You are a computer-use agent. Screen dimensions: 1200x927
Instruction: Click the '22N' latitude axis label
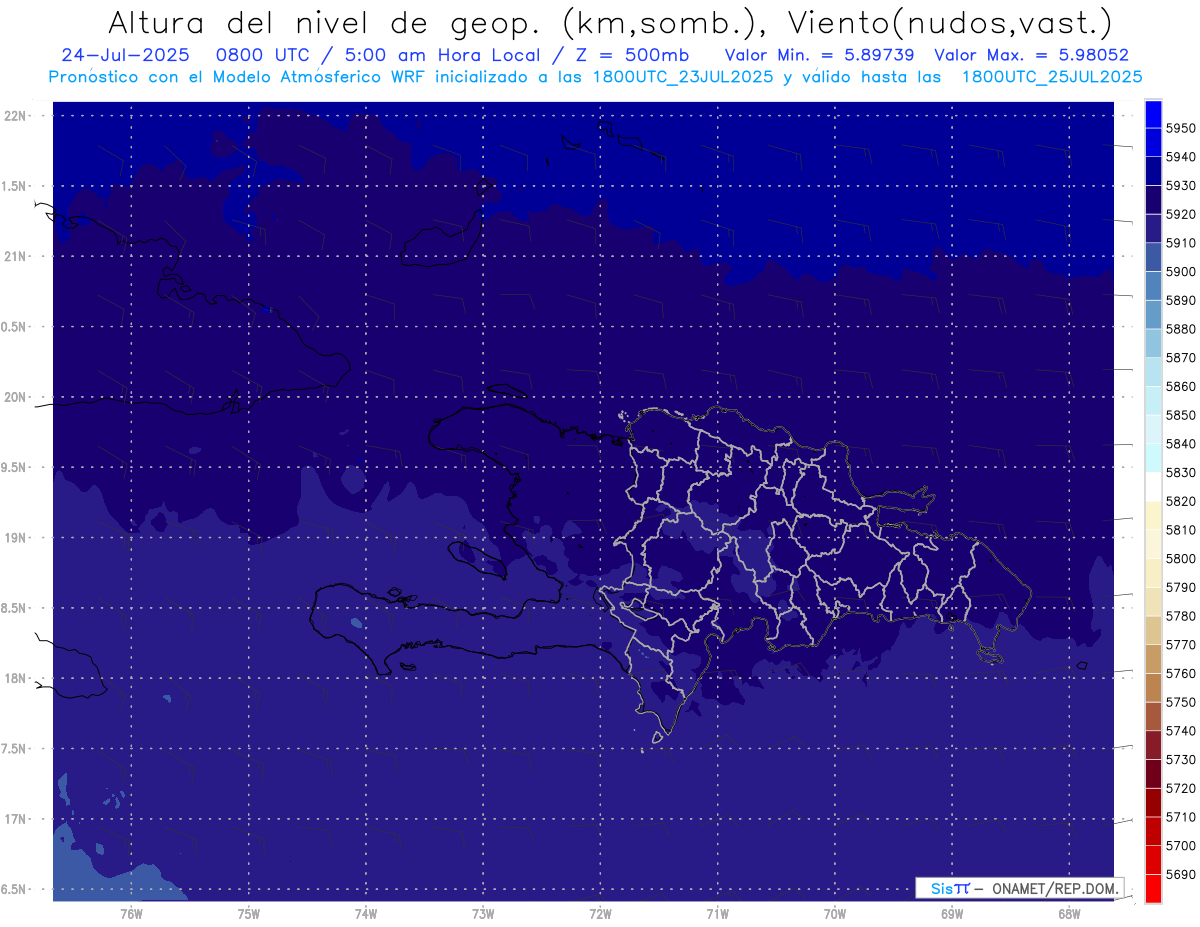click(15, 116)
